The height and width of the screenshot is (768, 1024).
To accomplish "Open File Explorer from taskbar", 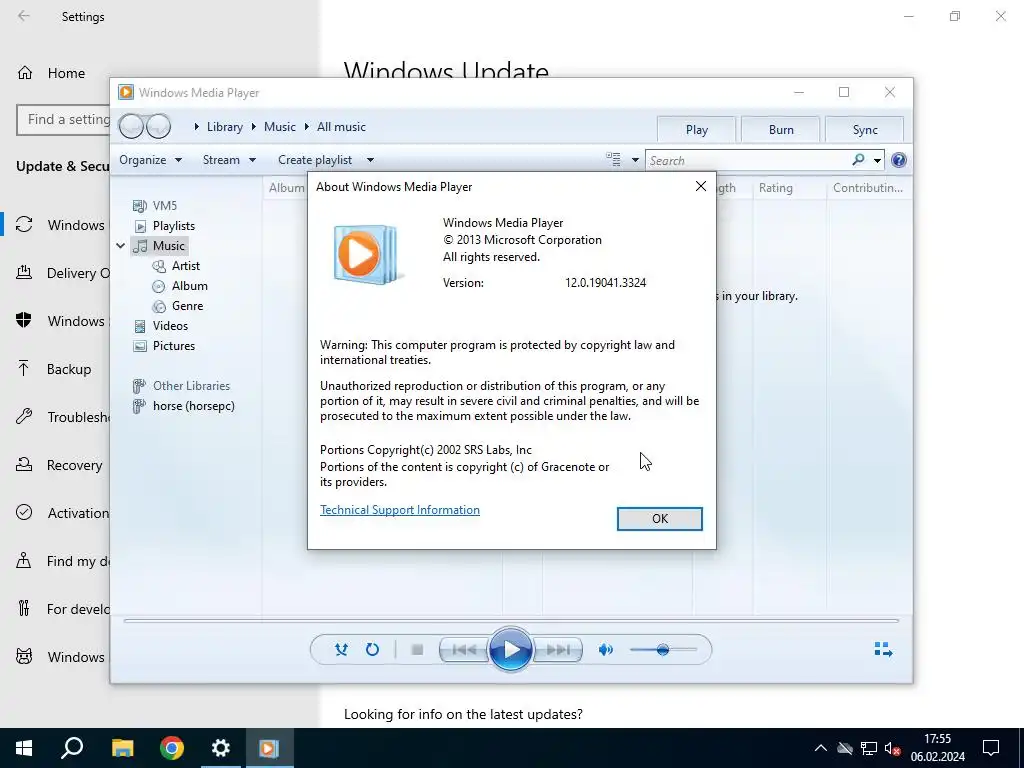I will [122, 748].
